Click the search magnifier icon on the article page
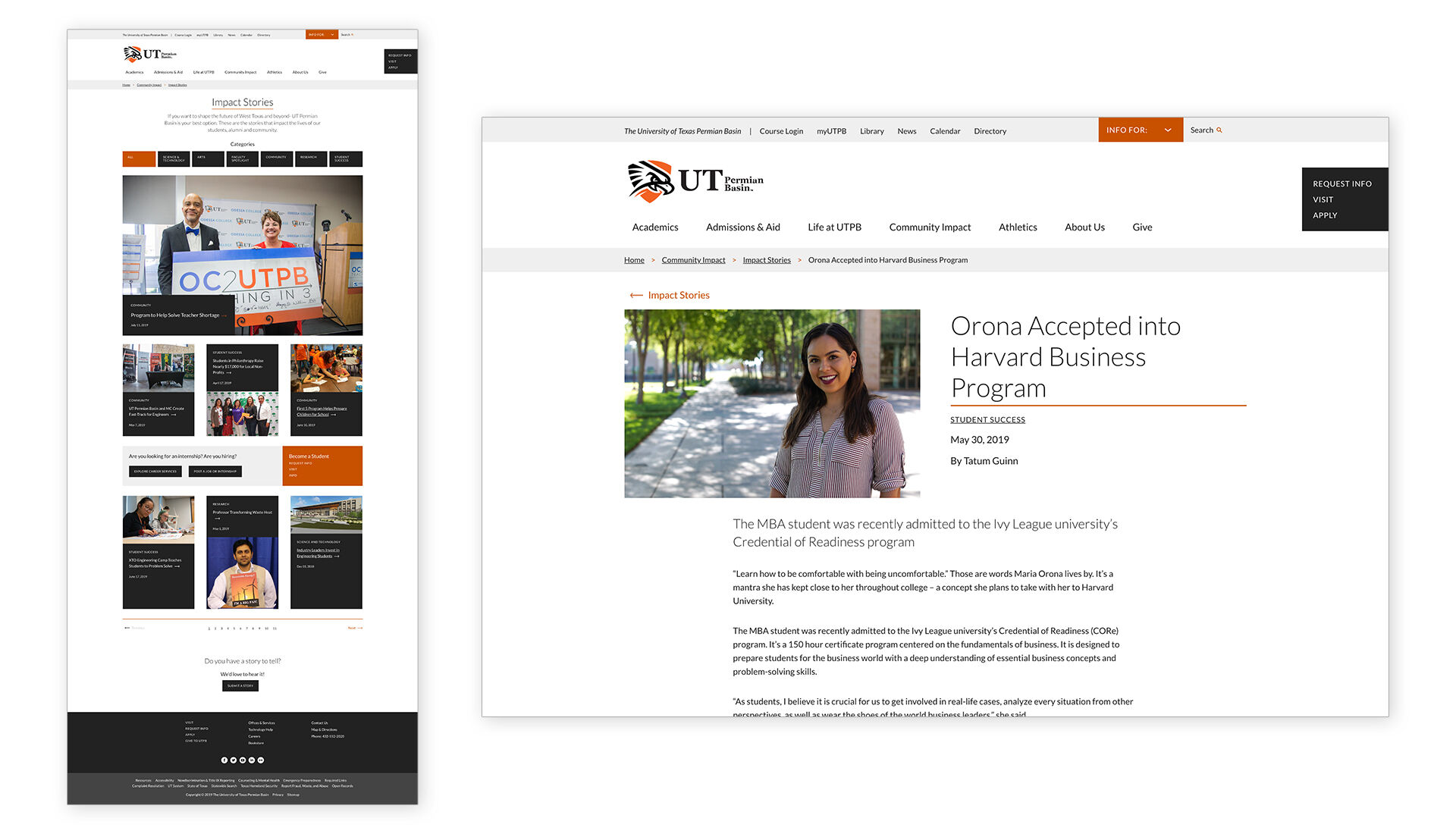This screenshot has height=834, width=1456. pos(1219,130)
